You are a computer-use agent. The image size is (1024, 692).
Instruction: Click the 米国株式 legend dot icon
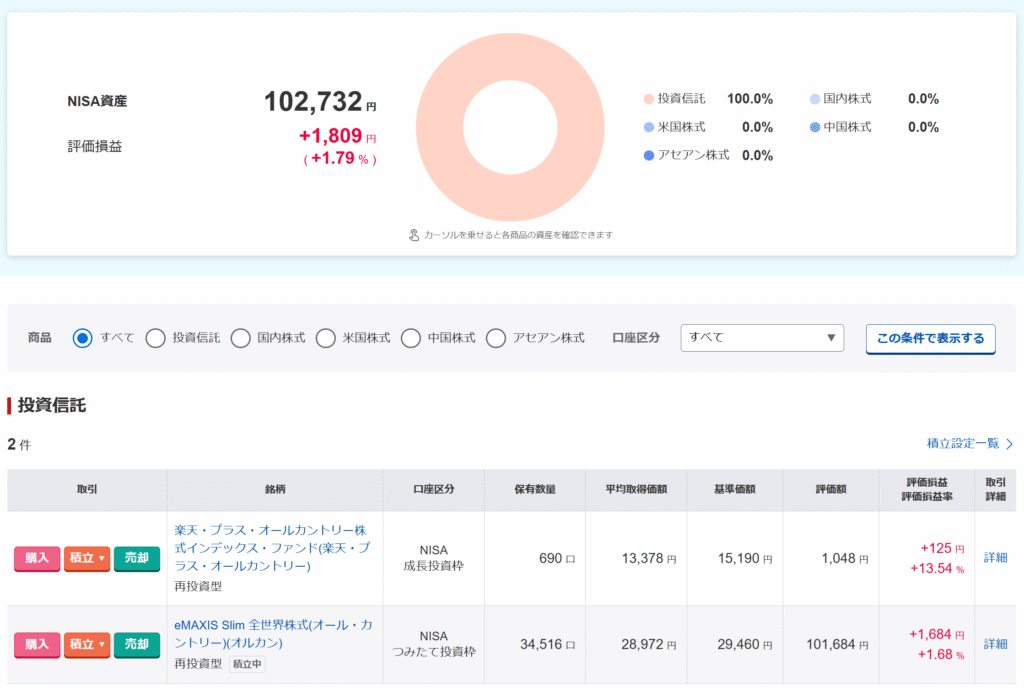point(649,127)
